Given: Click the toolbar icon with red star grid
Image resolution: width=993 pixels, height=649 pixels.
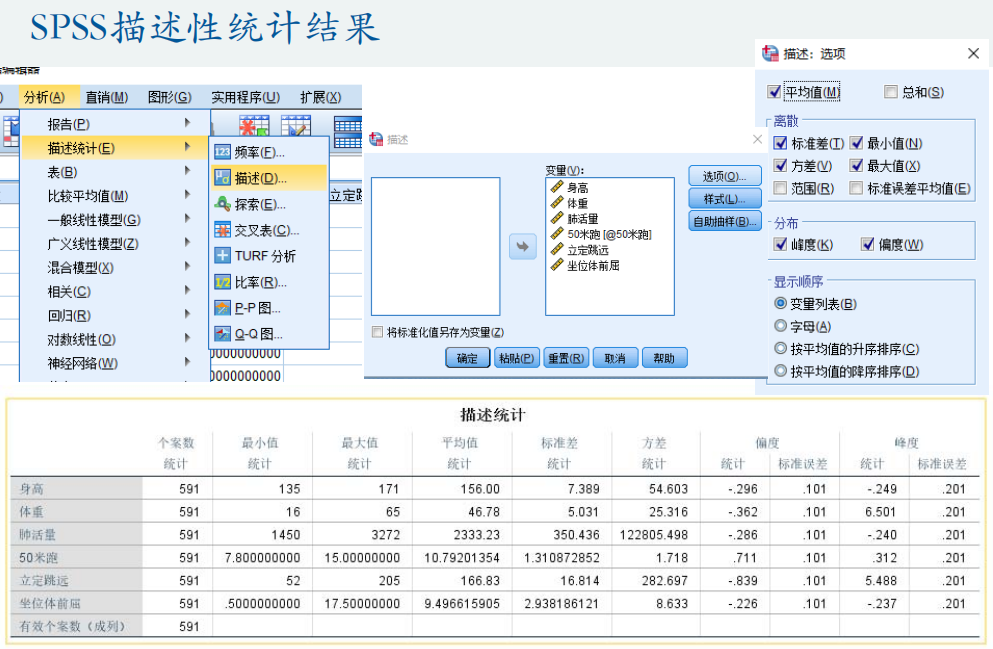Looking at the screenshot, I should click(254, 125).
